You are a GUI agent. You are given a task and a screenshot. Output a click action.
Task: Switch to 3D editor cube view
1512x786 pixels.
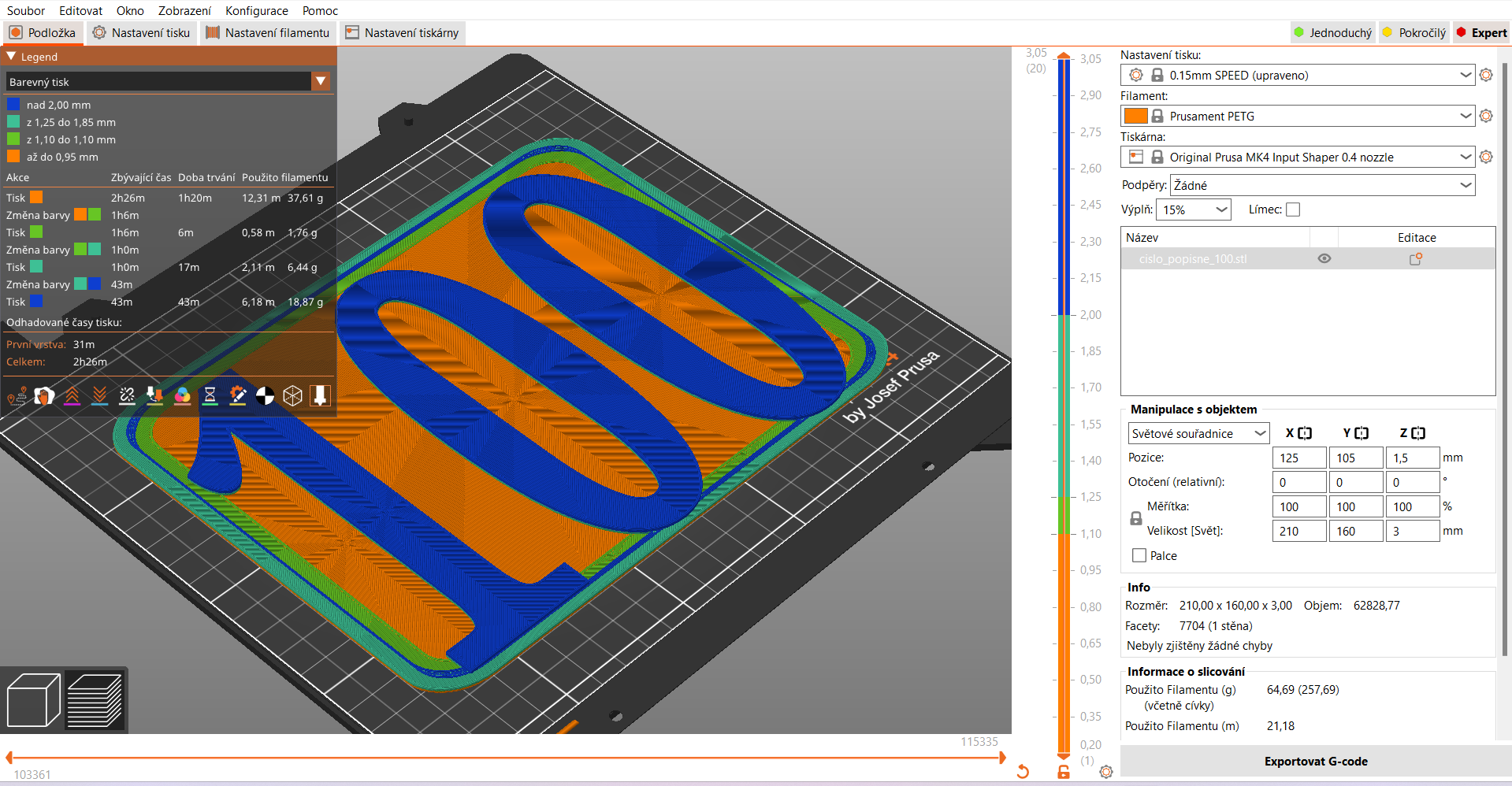[x=33, y=700]
